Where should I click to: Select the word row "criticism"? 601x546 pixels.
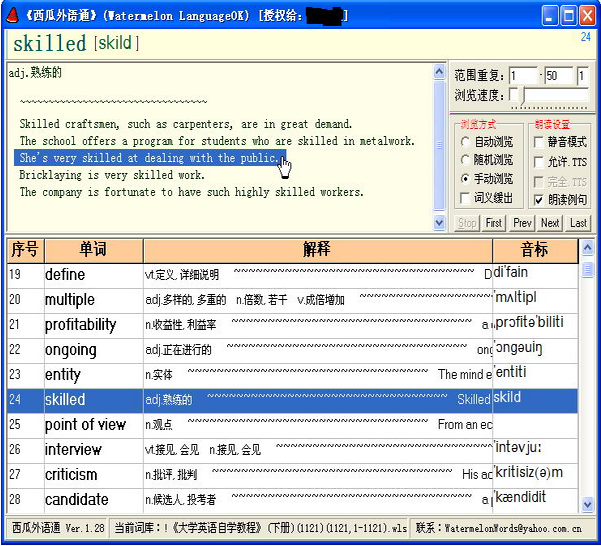coord(71,475)
